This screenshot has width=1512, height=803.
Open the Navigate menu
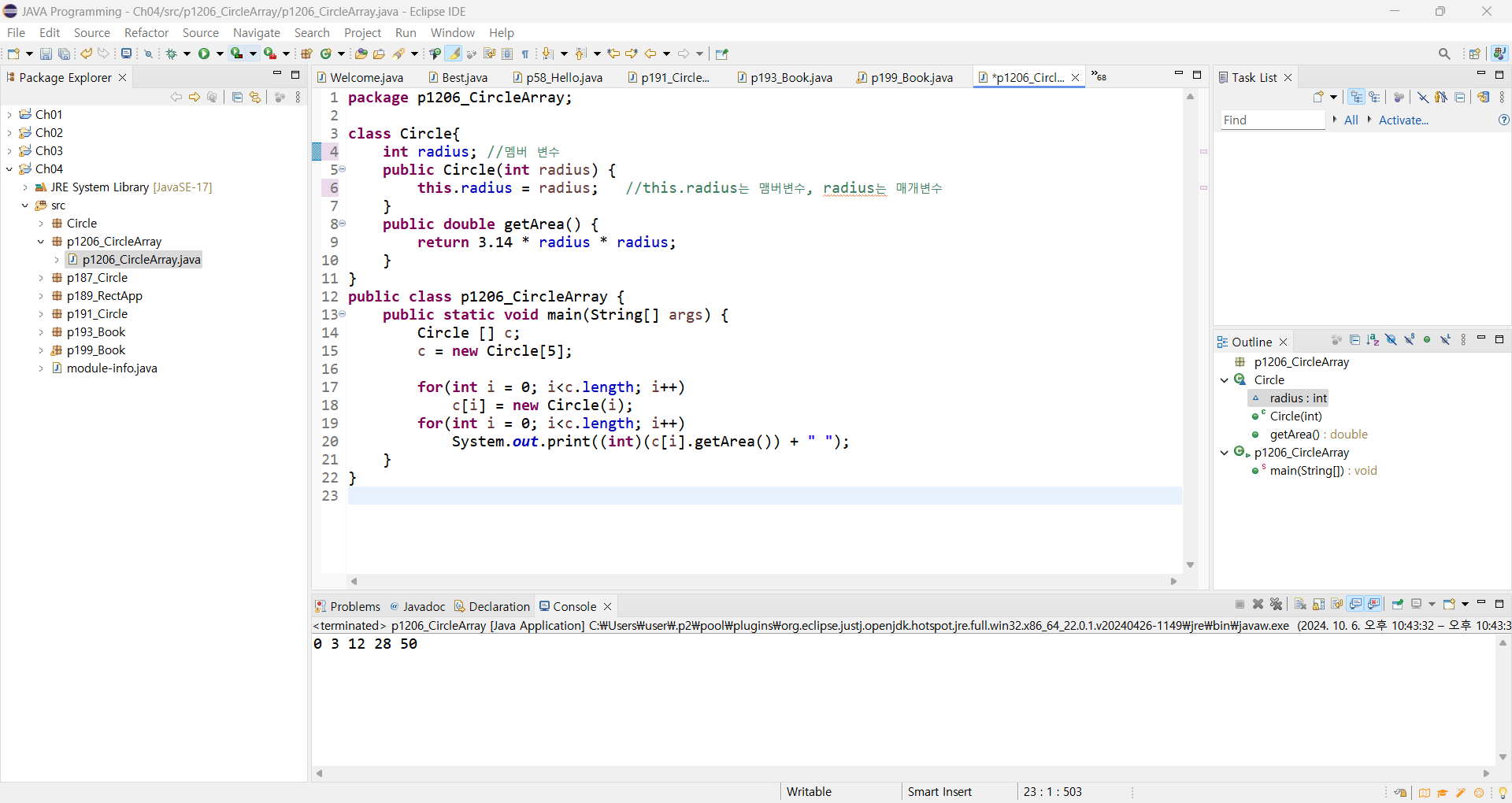(x=256, y=32)
